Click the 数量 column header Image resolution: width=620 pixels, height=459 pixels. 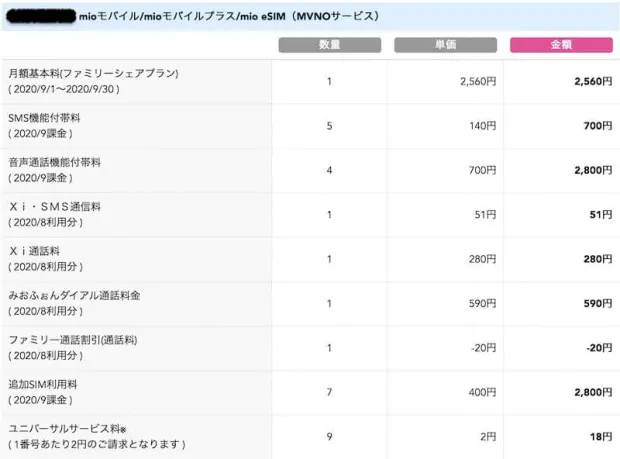tap(330, 45)
